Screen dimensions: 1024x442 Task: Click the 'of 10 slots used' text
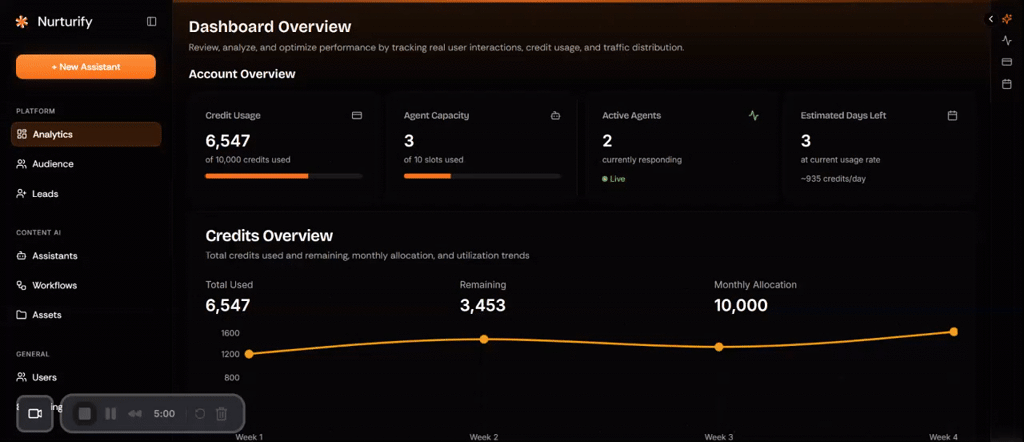click(434, 159)
